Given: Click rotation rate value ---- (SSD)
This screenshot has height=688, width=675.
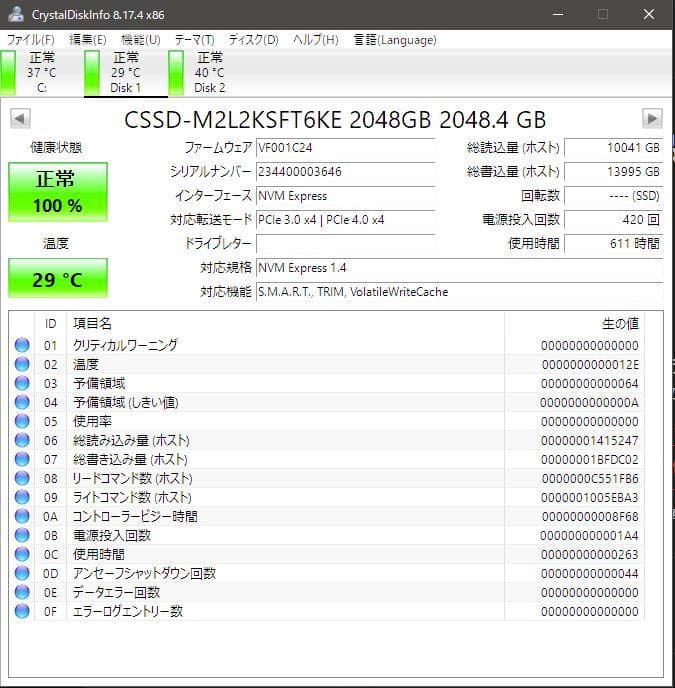Looking at the screenshot, I should point(614,196).
